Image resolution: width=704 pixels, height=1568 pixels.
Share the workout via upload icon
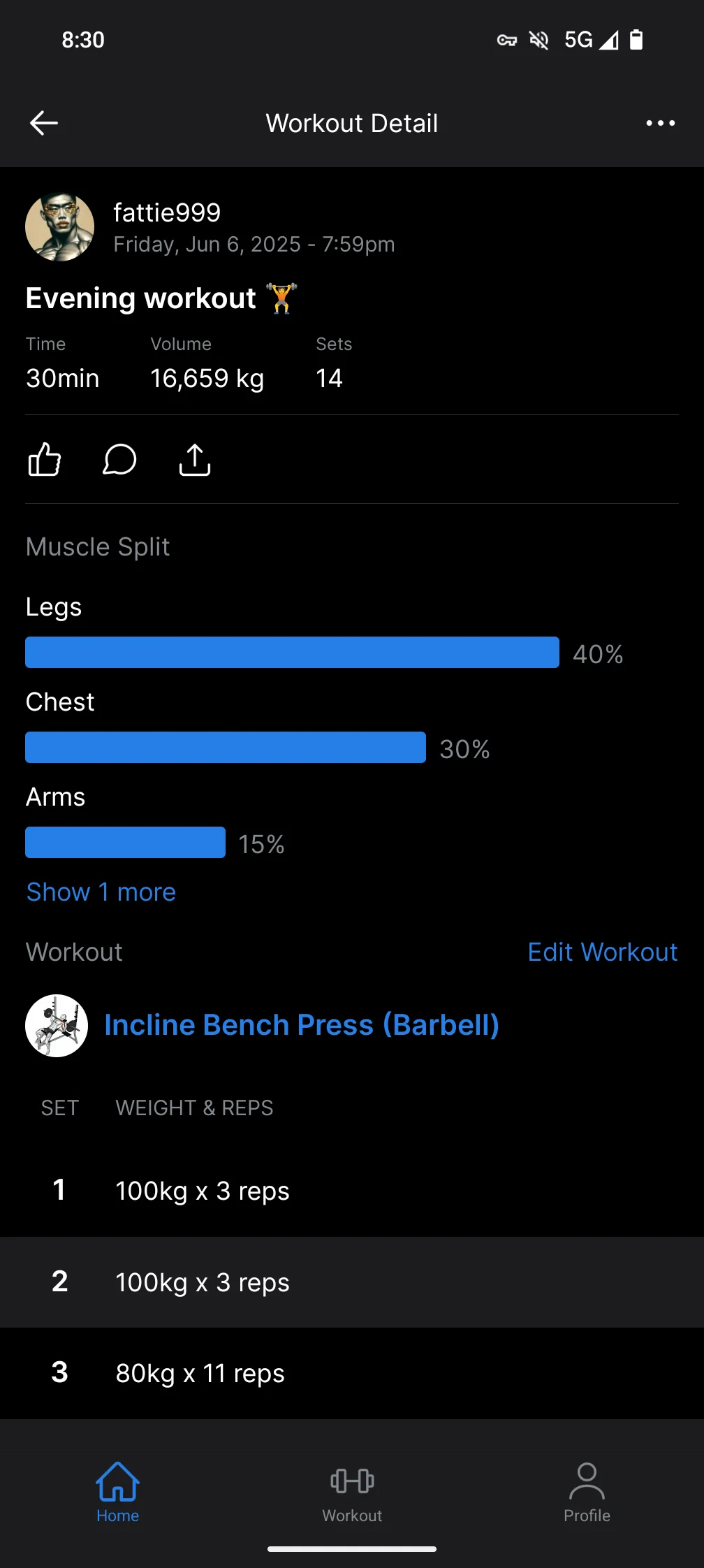click(x=195, y=460)
